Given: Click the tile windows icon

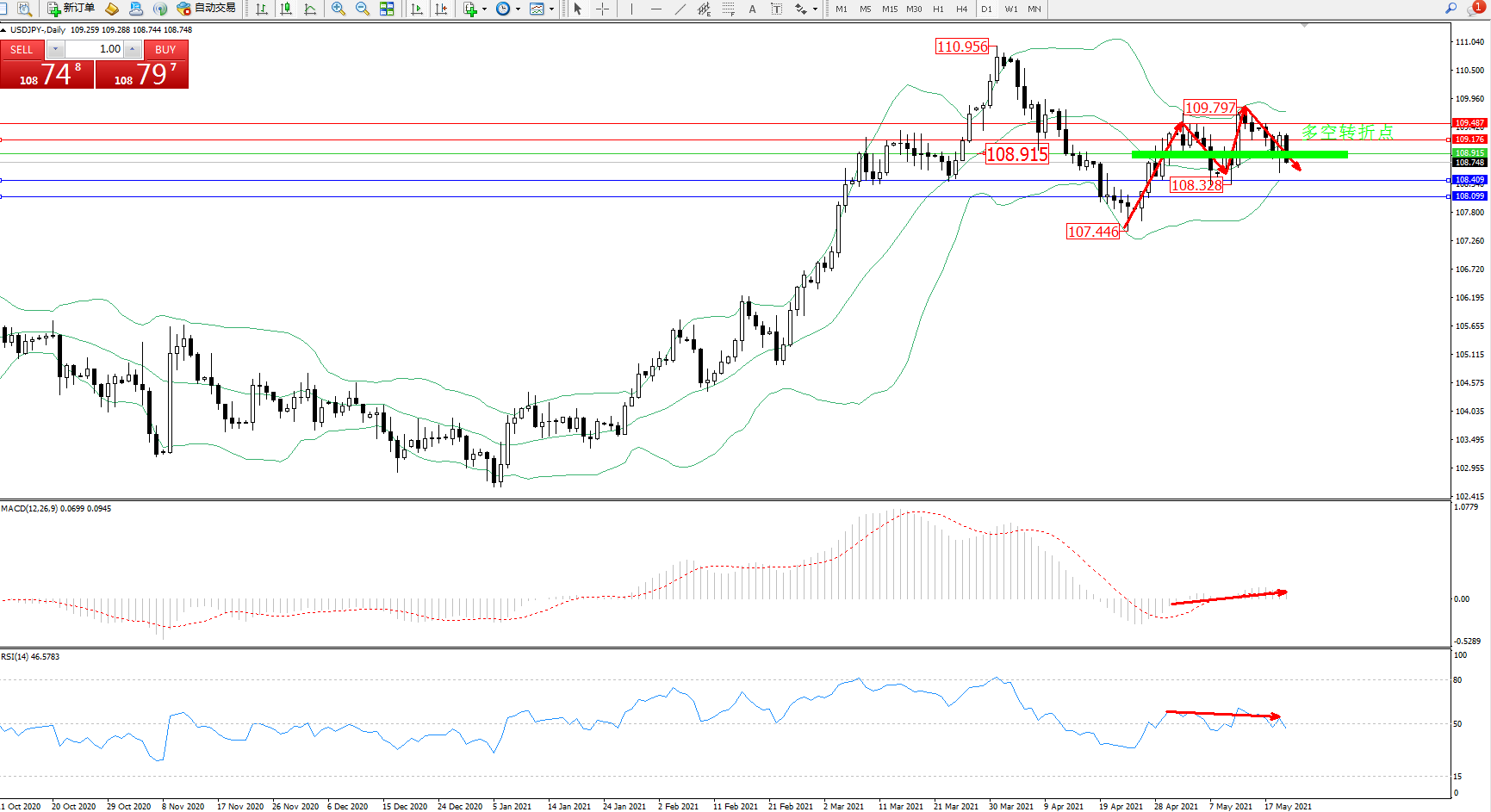Looking at the screenshot, I should 387,9.
